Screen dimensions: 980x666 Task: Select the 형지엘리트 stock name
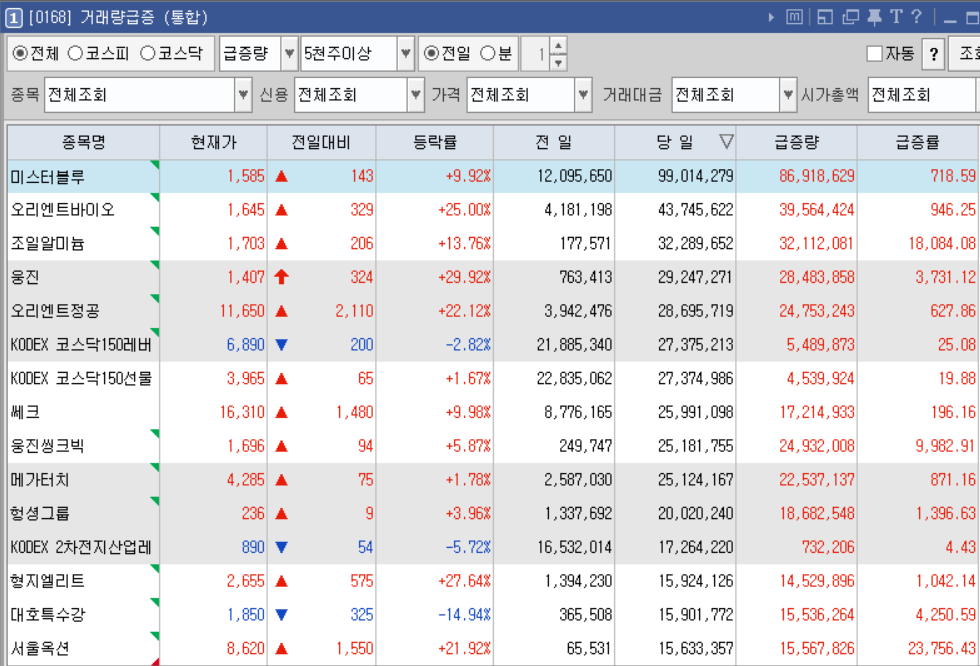(x=48, y=581)
